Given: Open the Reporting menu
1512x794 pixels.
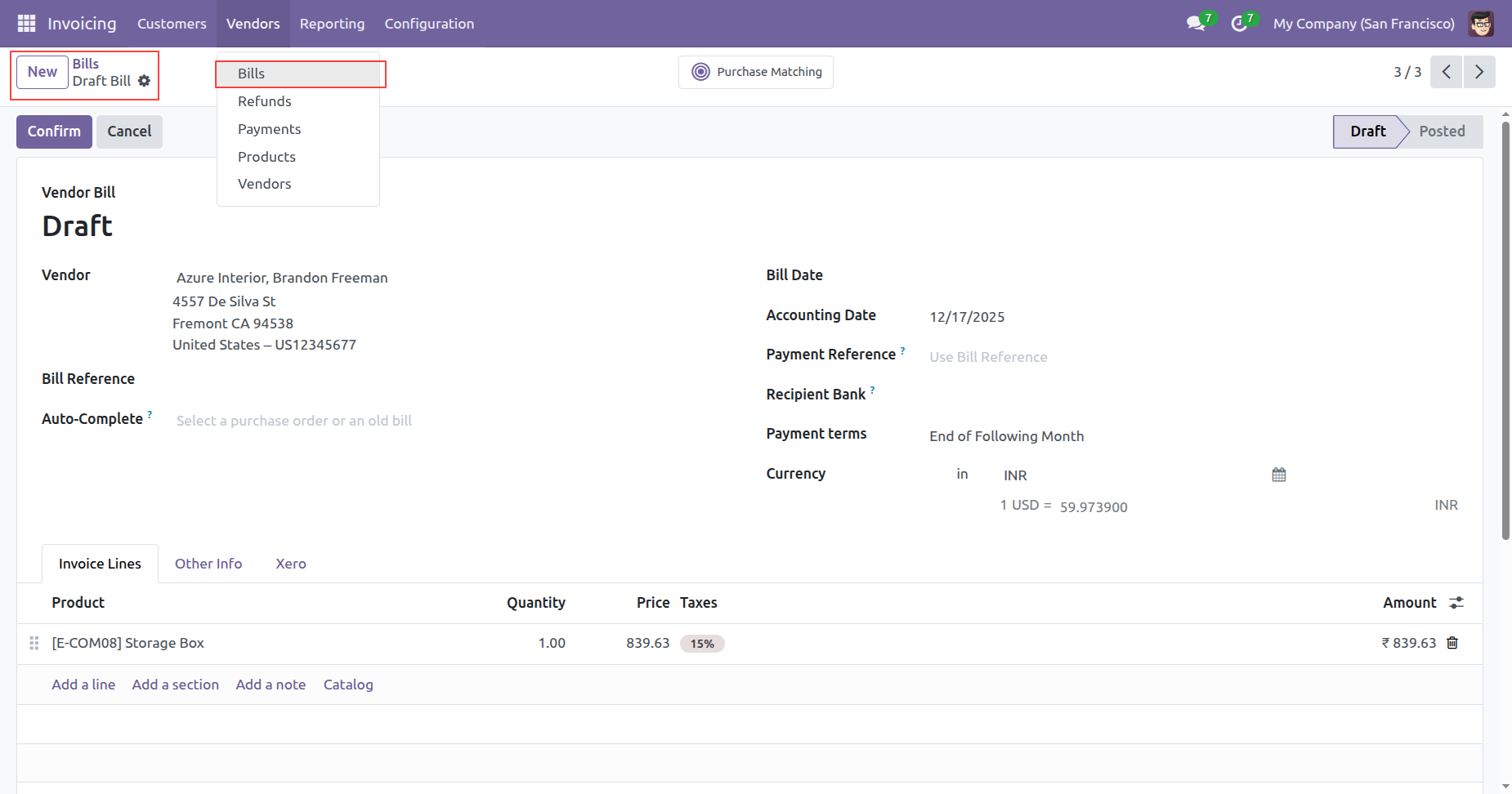Looking at the screenshot, I should (x=332, y=24).
